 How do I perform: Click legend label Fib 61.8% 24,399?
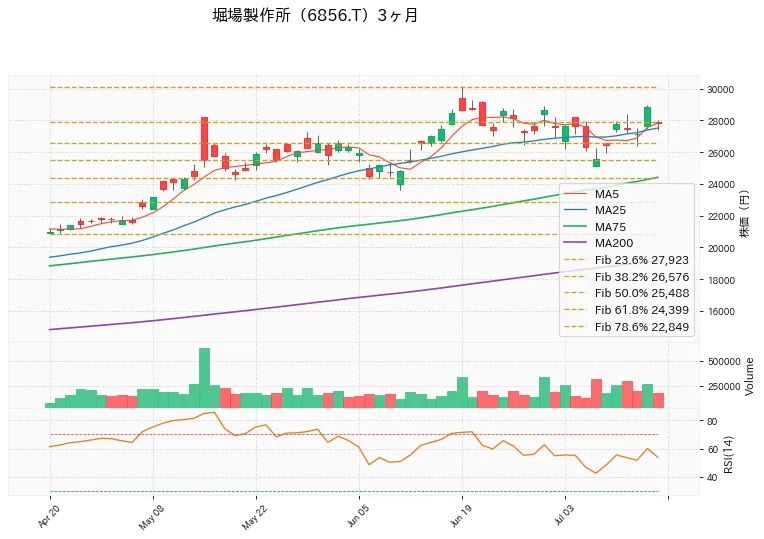642,310
